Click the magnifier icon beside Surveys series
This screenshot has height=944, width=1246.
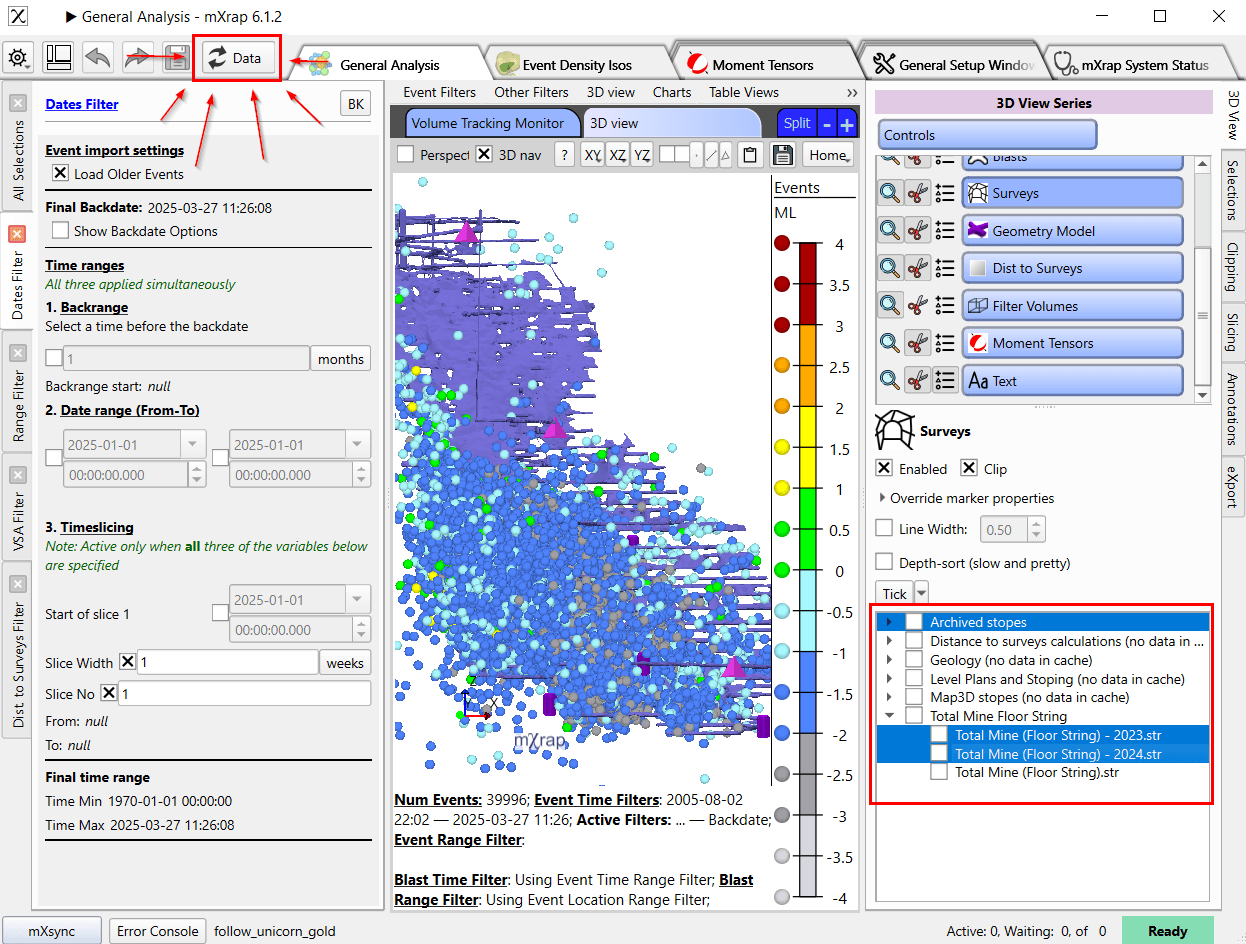pos(889,192)
